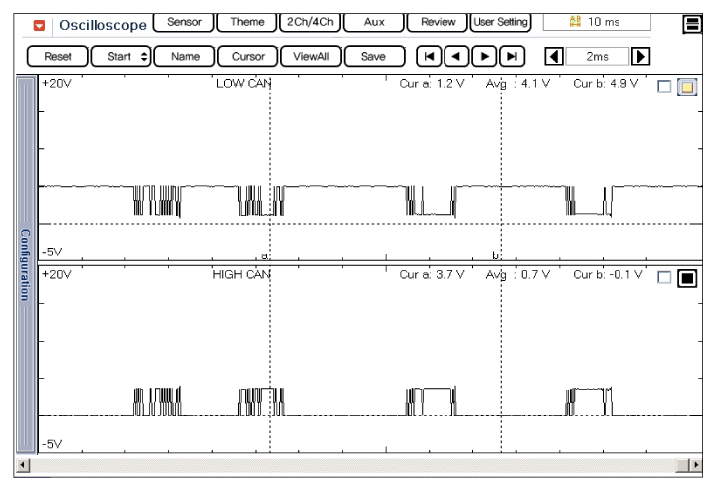The height and width of the screenshot is (491, 716).
Task: Open the Aux tab
Action: pyautogui.click(x=374, y=22)
